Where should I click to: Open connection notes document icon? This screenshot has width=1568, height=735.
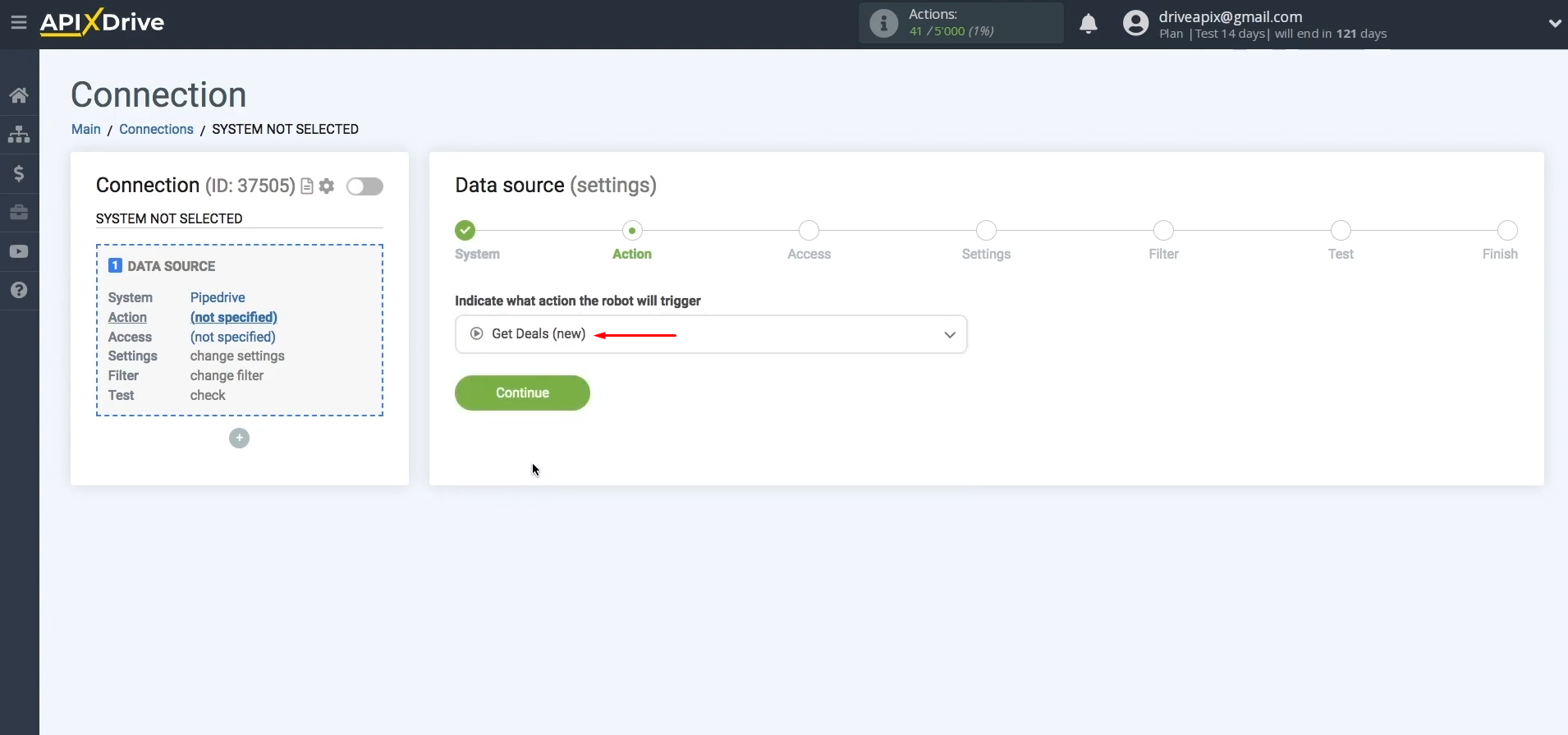(x=307, y=186)
